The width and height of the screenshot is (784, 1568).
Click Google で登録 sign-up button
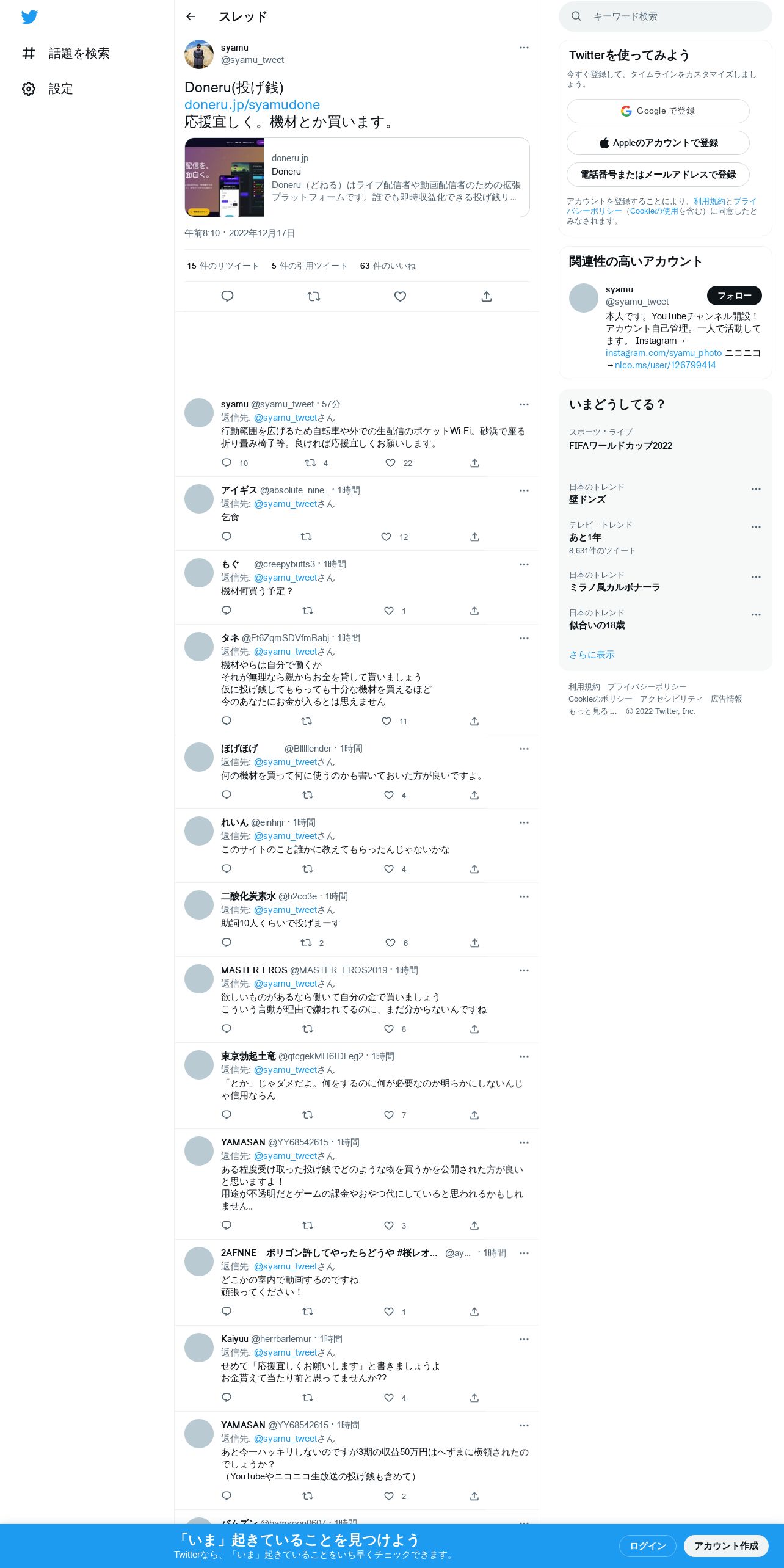pos(658,111)
